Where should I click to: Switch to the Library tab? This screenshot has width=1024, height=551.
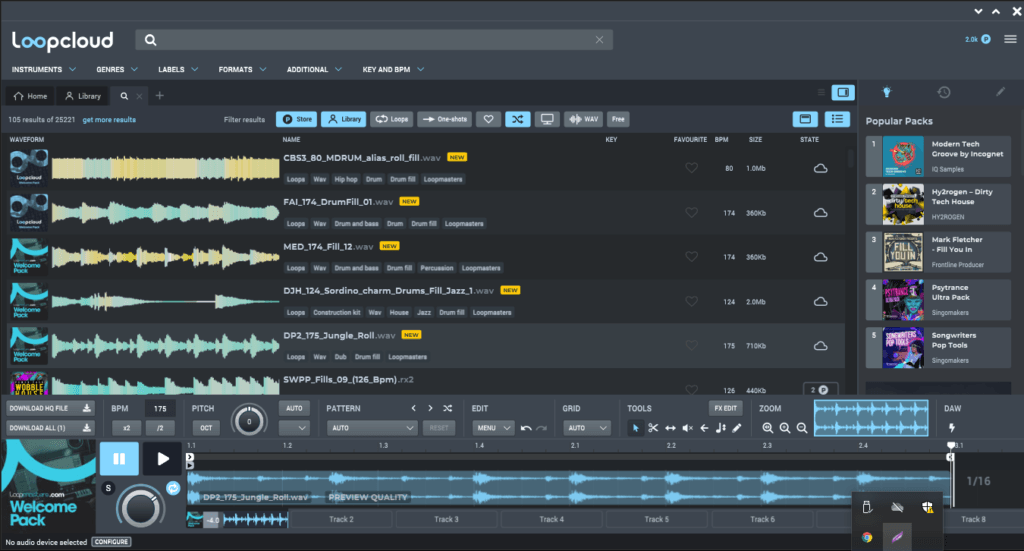pos(83,96)
